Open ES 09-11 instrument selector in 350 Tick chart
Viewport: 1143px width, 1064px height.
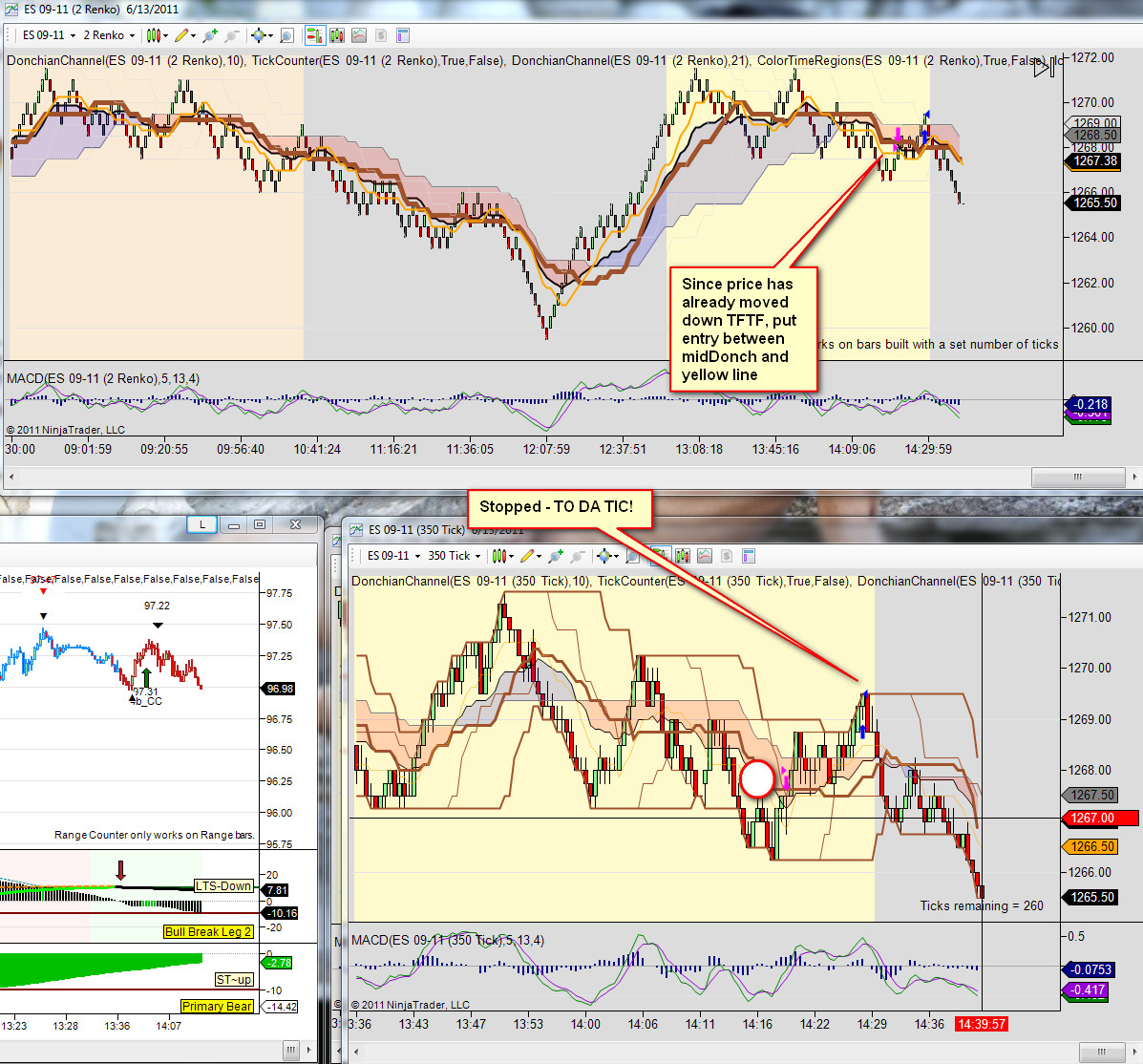pyautogui.click(x=393, y=556)
